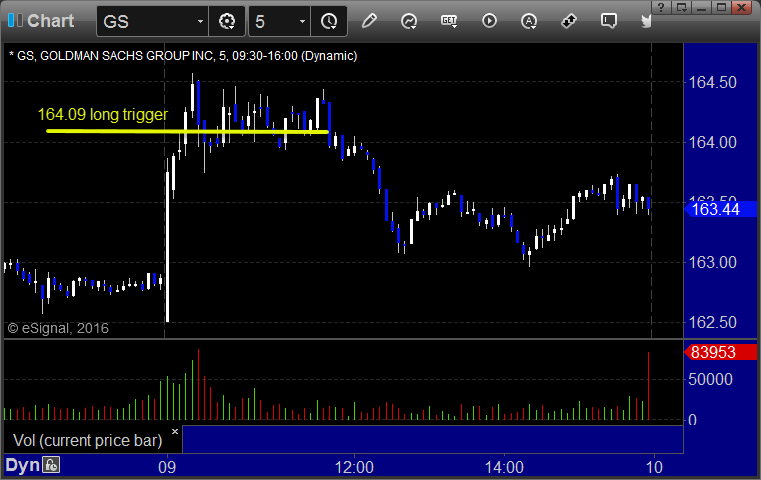Image resolution: width=761 pixels, height=480 pixels.
Task: Open the GET studies menu
Action: (449, 21)
